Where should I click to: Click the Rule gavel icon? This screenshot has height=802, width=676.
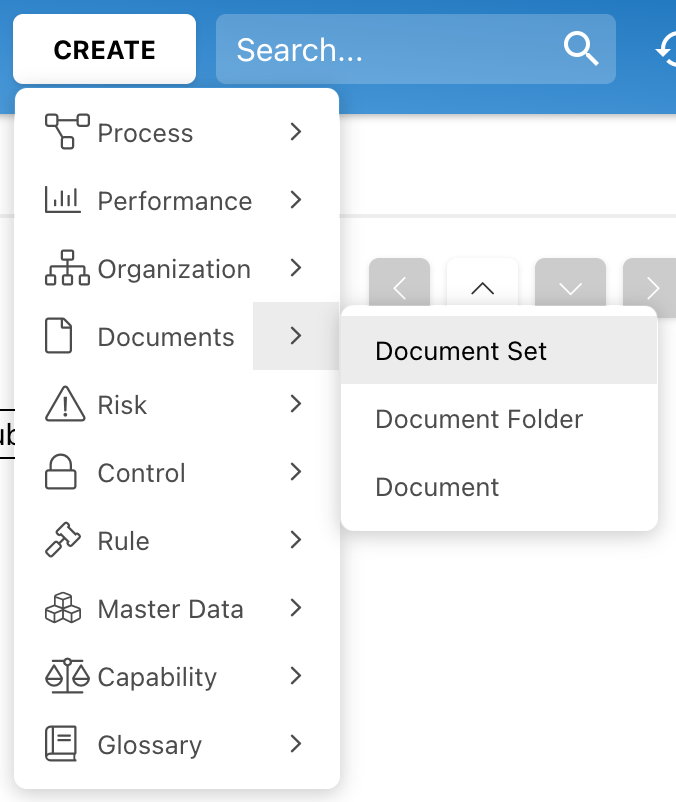[63, 541]
